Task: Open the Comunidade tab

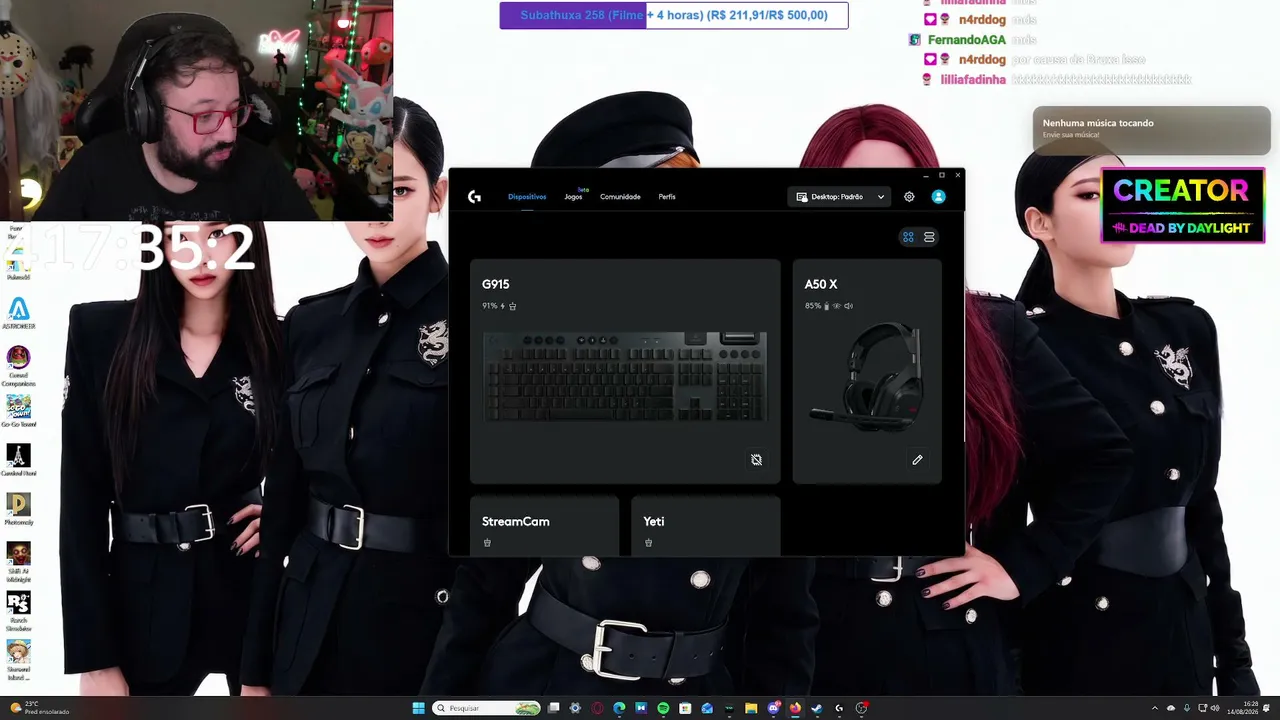Action: [620, 197]
